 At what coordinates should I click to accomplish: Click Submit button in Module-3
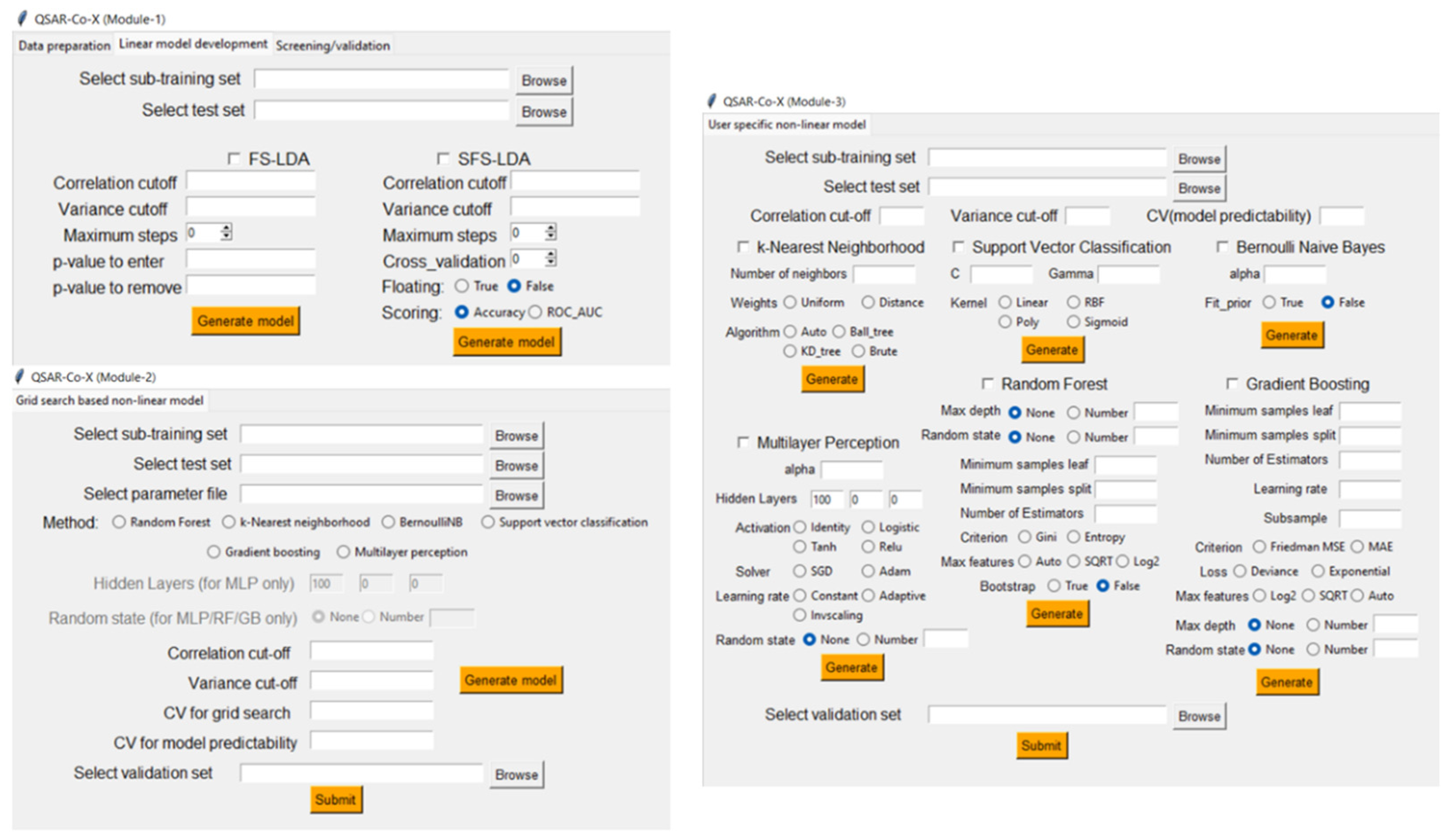pyautogui.click(x=1041, y=745)
